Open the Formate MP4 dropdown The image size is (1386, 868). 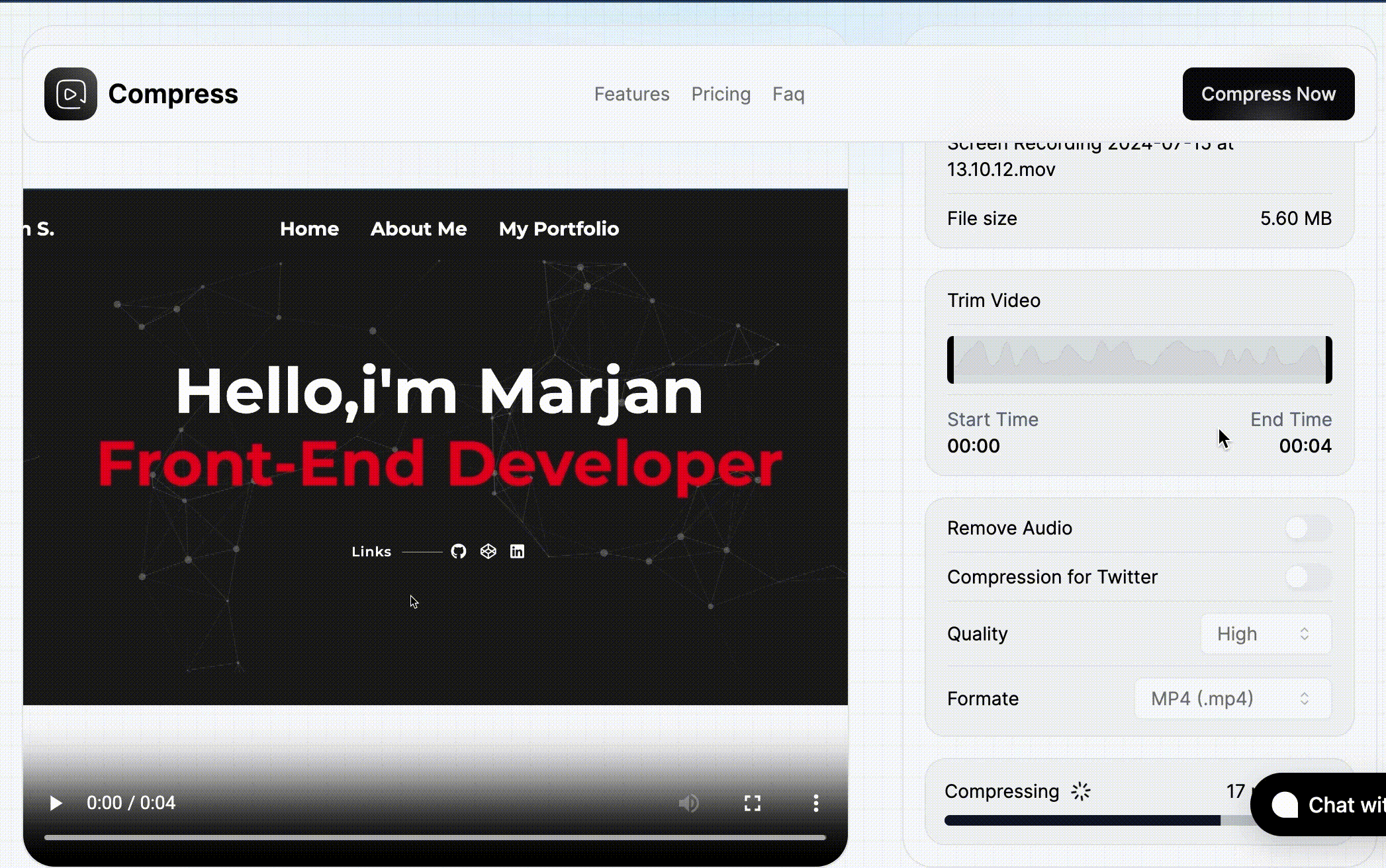pos(1232,699)
